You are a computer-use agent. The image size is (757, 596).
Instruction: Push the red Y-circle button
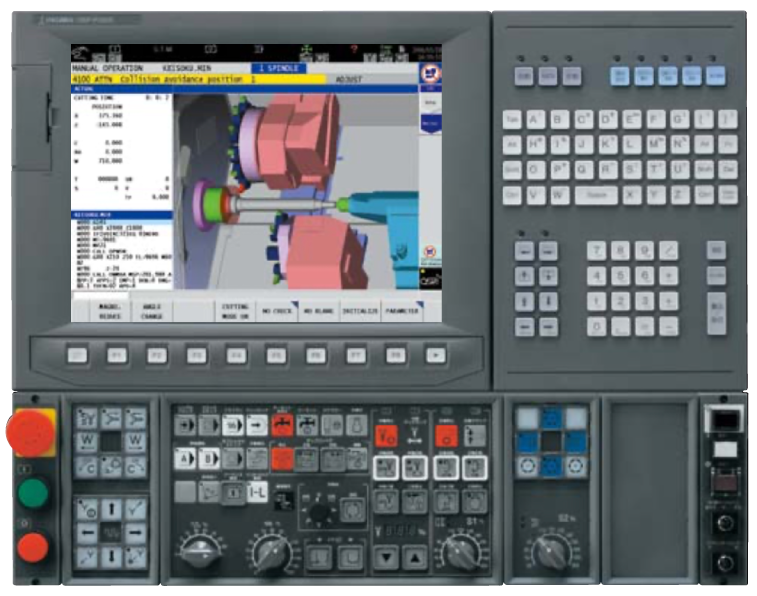[x=386, y=436]
